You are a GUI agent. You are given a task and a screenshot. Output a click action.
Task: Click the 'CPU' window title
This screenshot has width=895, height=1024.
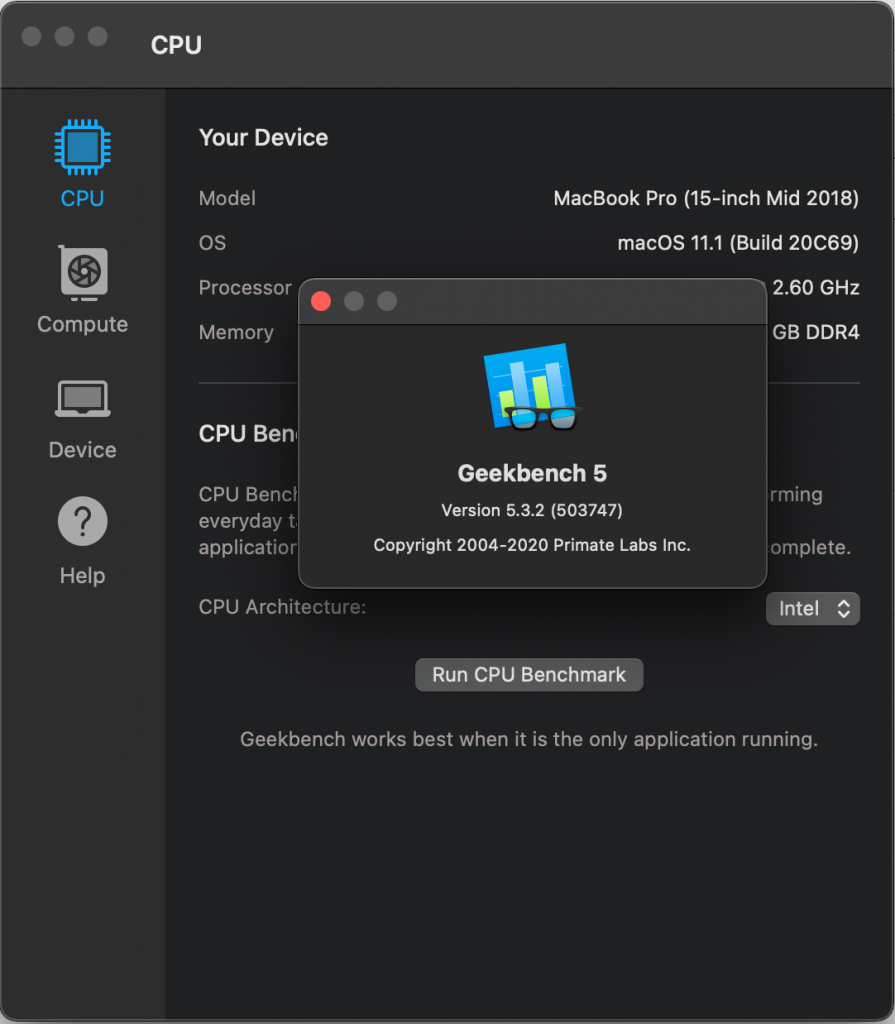176,45
